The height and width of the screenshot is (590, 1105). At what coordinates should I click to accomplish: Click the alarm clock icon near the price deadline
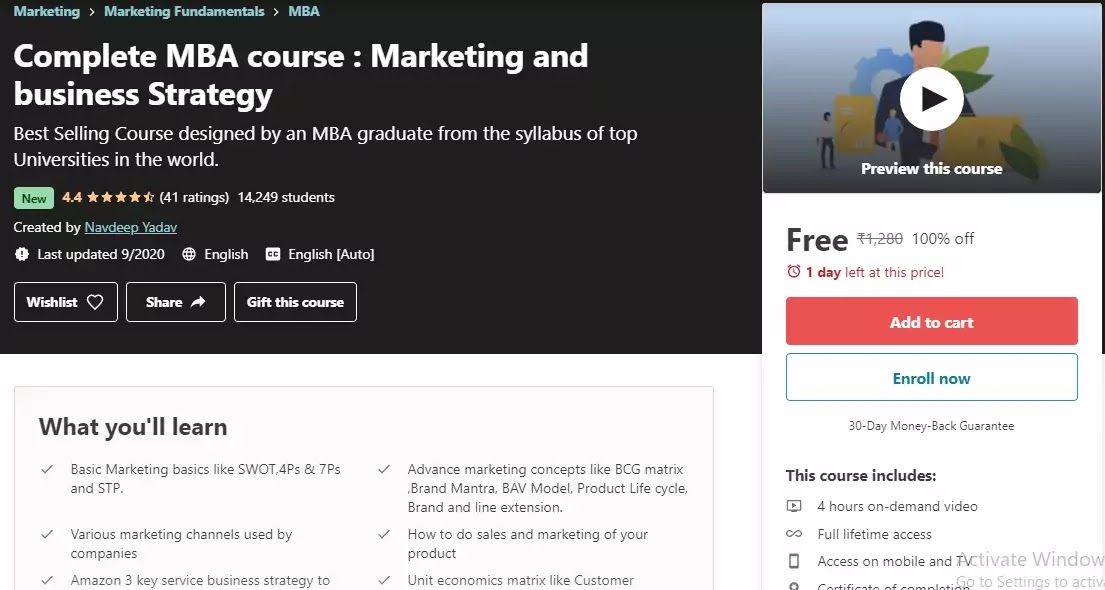tap(792, 272)
